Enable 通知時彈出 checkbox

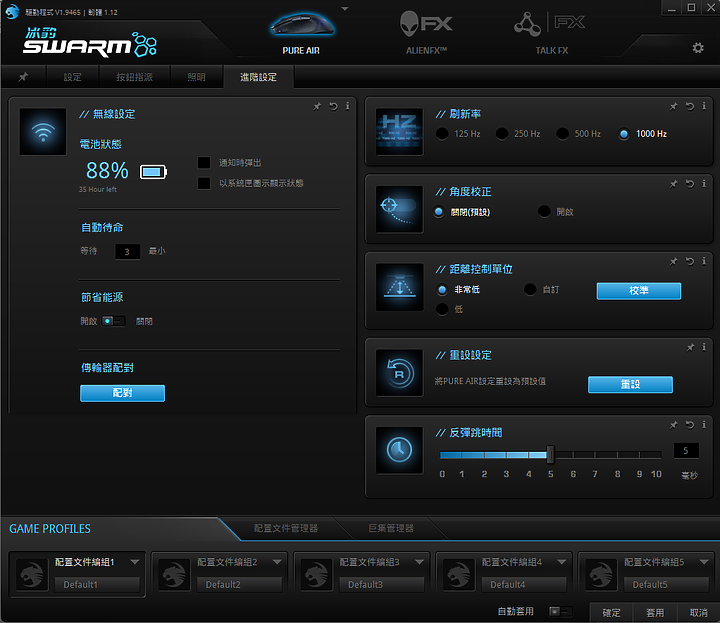pyautogui.click(x=204, y=163)
